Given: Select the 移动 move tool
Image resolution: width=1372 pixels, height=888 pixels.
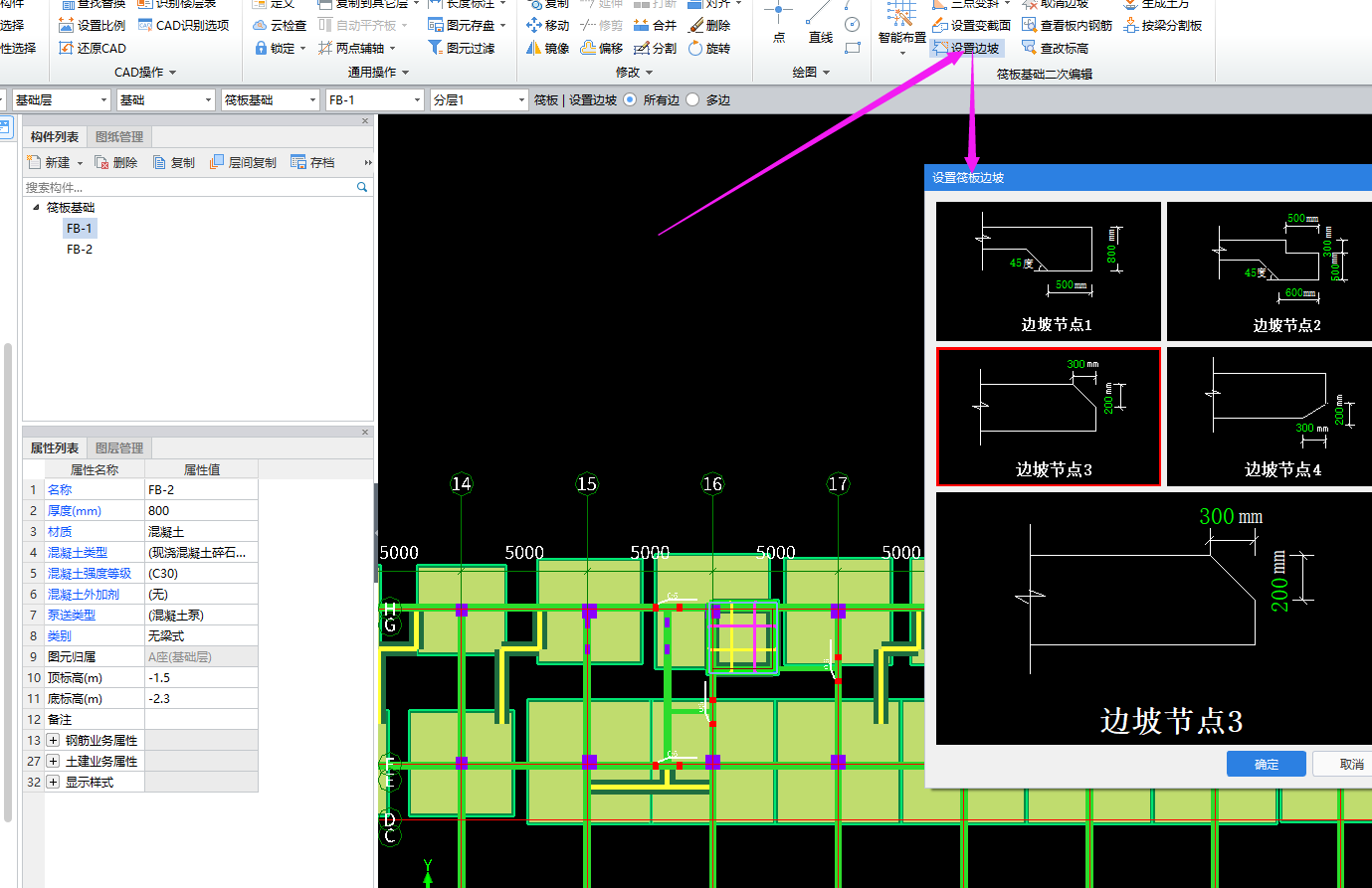Looking at the screenshot, I should click(x=547, y=26).
